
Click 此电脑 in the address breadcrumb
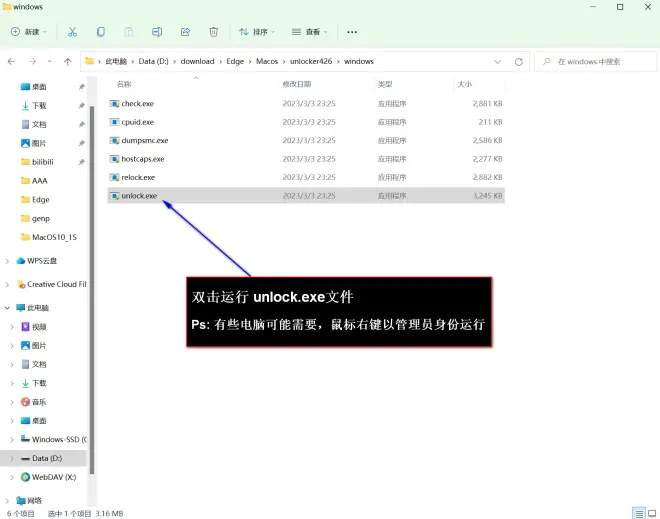tap(116, 61)
